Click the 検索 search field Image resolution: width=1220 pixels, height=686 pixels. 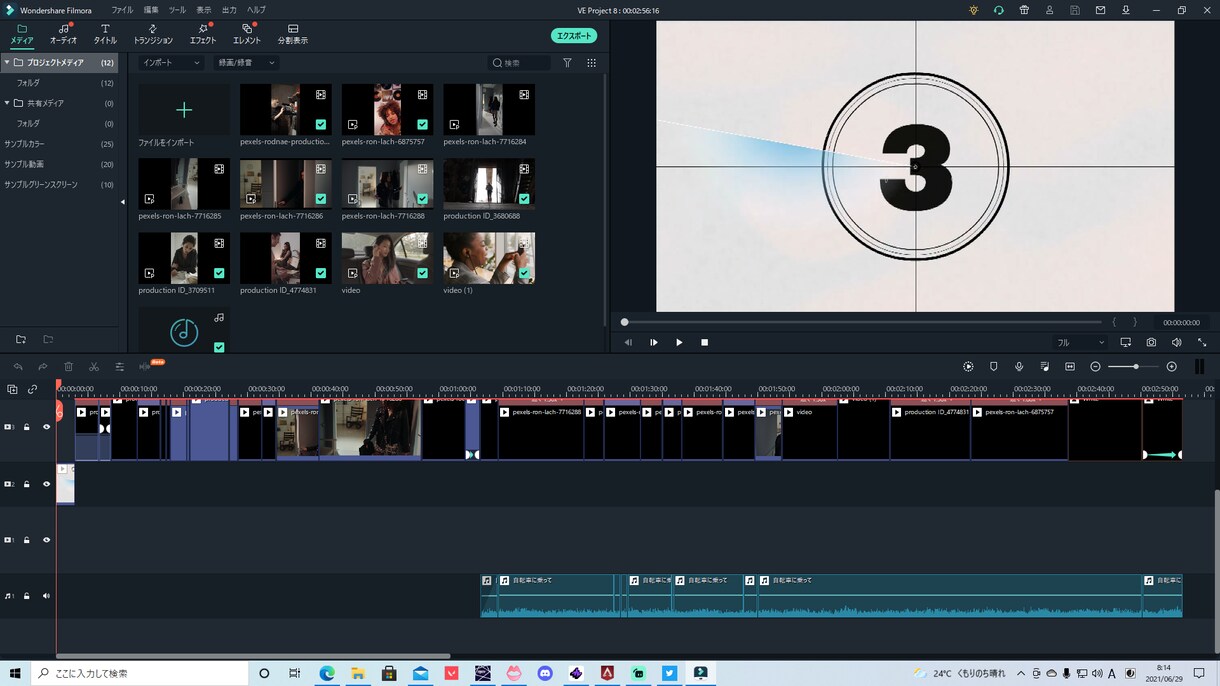pos(519,63)
